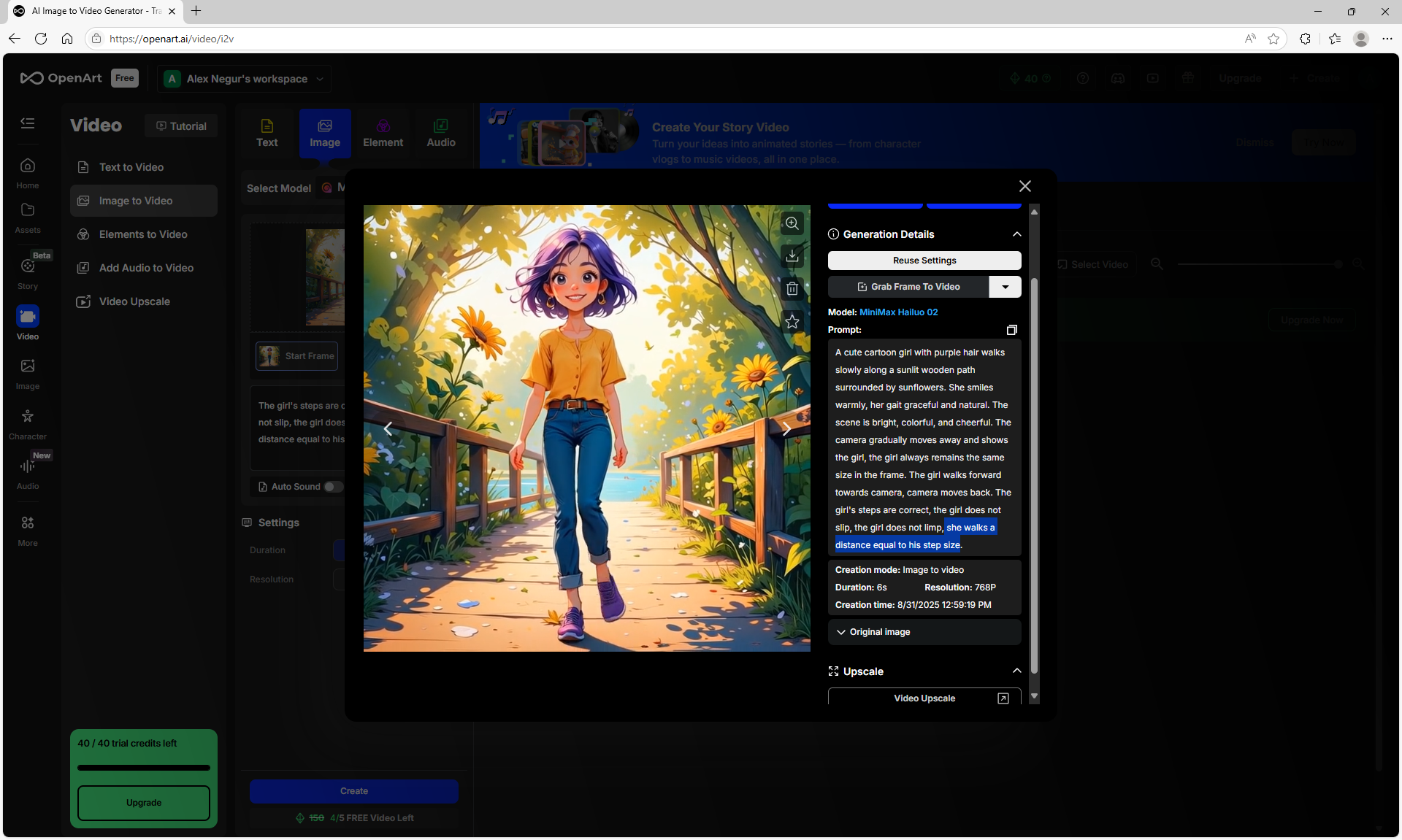This screenshot has width=1402, height=840.
Task: Collapse the Upscale section
Action: [x=1016, y=671]
